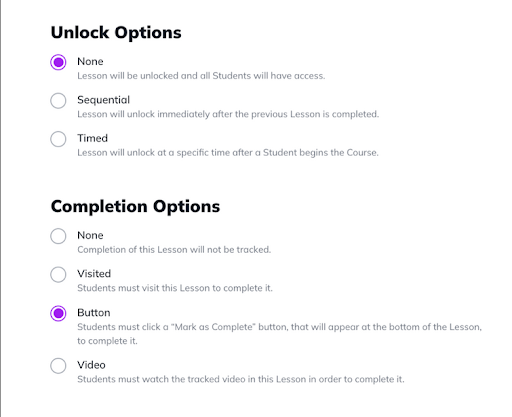Click the Unlock Options heading
The width and height of the screenshot is (512, 417).
[x=116, y=33]
